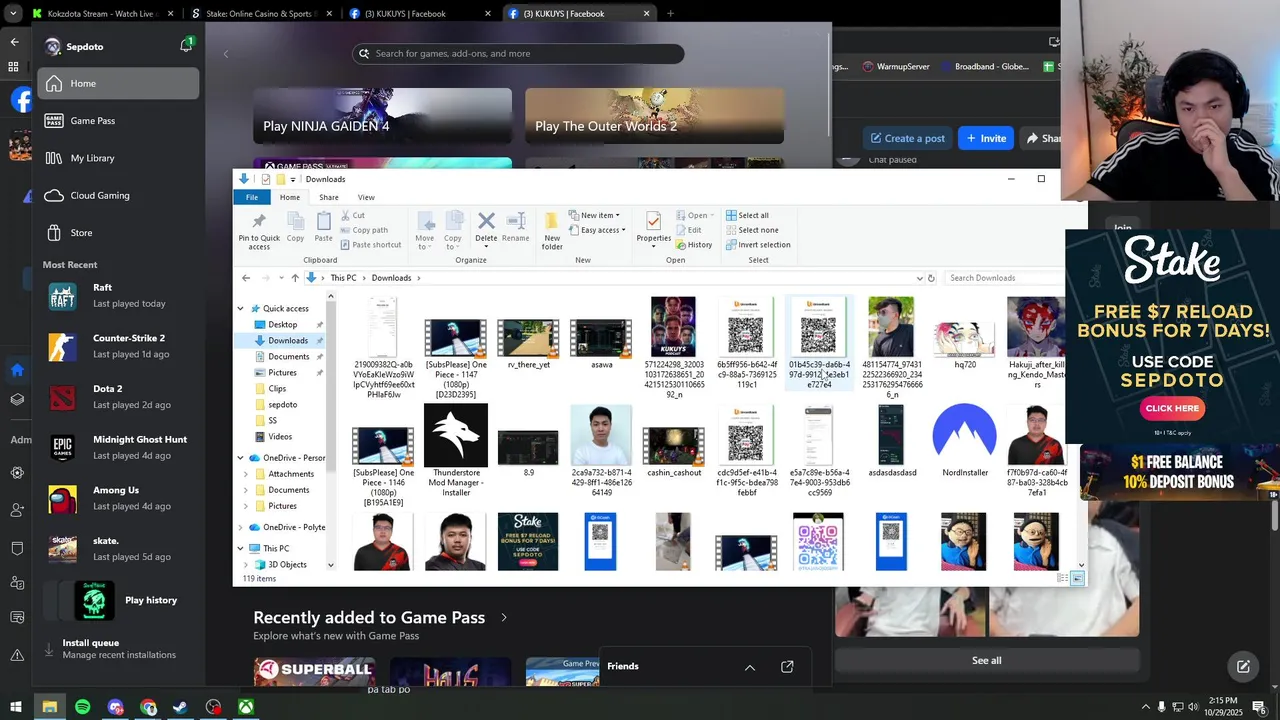Image resolution: width=1280 pixels, height=720 pixels.
Task: Click the Xbox search games field
Action: (518, 54)
